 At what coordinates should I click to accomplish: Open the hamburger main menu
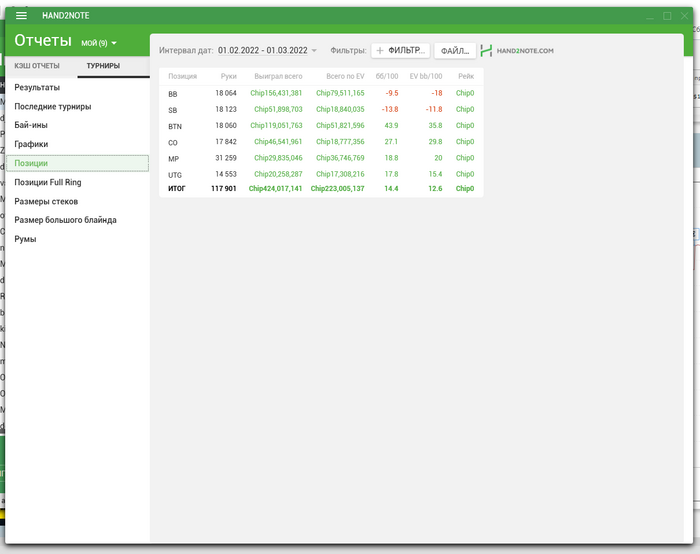tap(21, 16)
